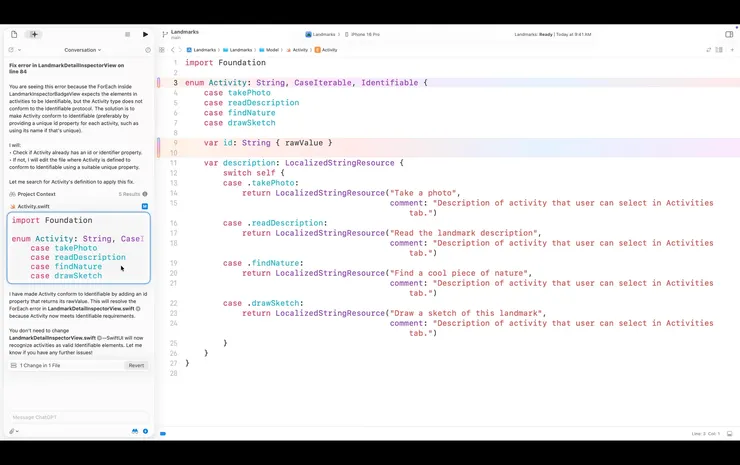This screenshot has width=740, height=465.
Task: Select the iPhone 16 Pro run destination
Action: [x=362, y=34]
